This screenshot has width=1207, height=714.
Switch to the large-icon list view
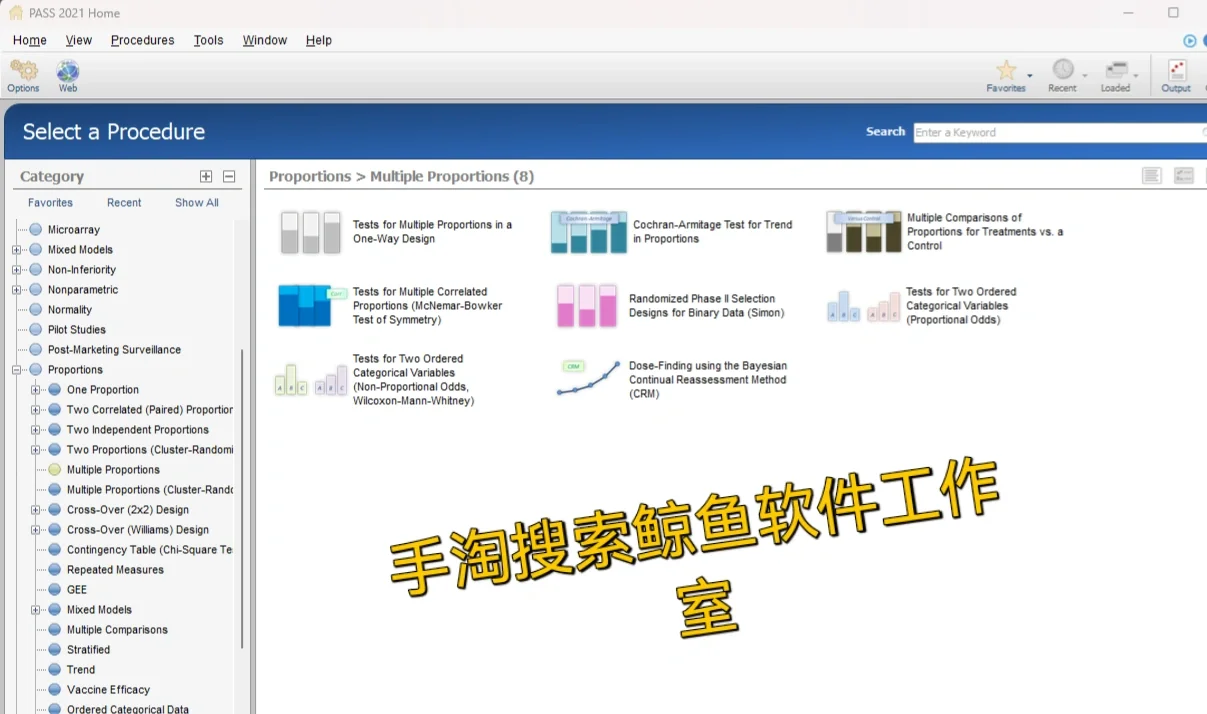point(1152,176)
